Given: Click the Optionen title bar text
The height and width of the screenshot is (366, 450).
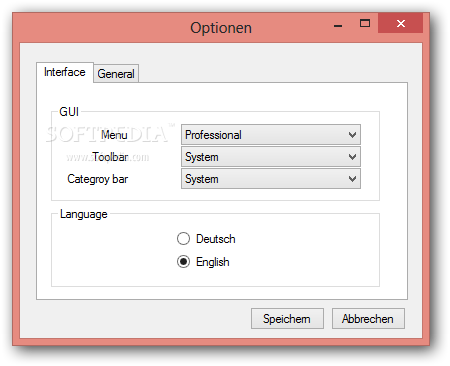Looking at the screenshot, I should click(221, 28).
